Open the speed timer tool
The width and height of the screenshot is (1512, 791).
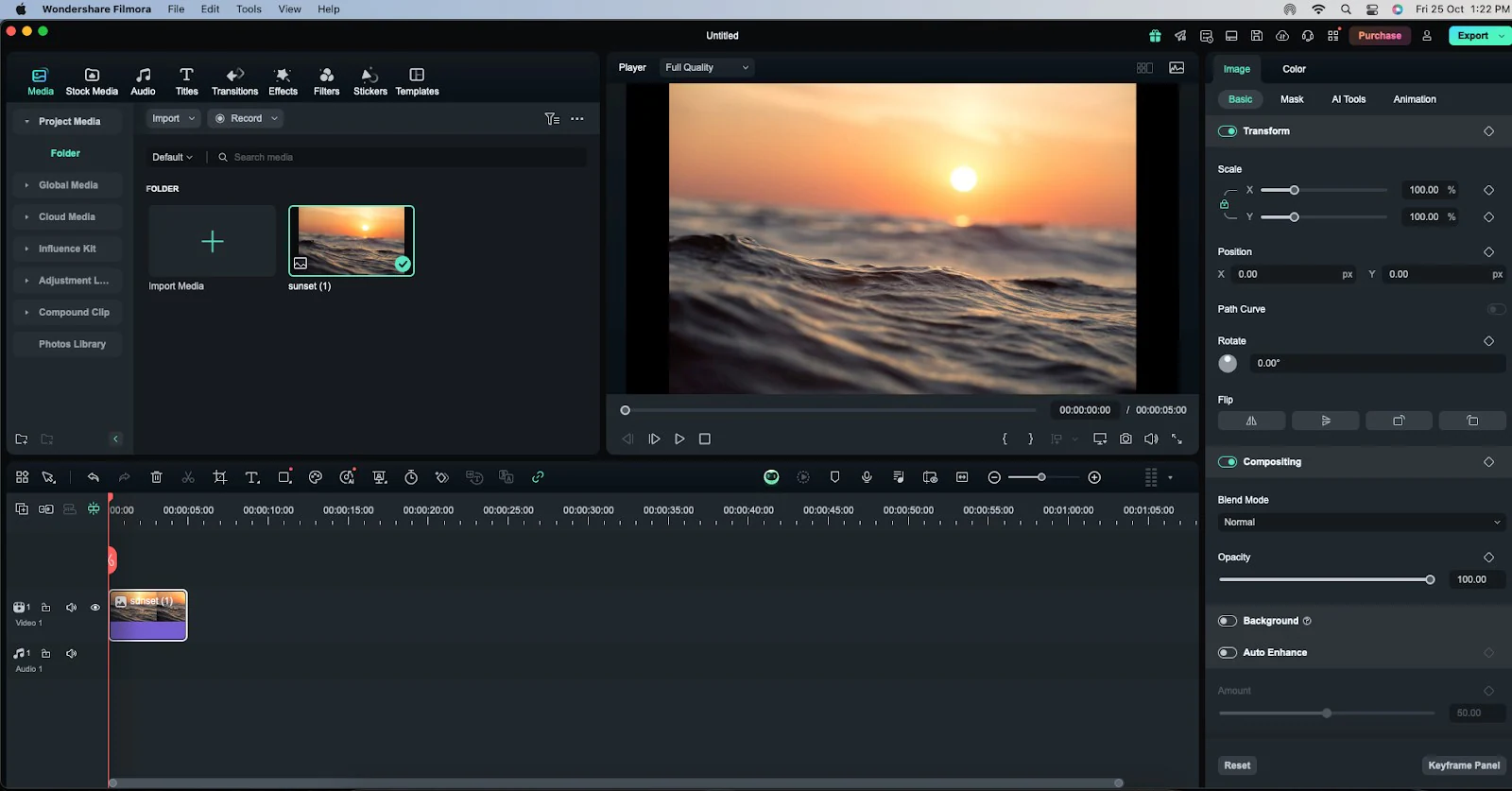coord(411,477)
